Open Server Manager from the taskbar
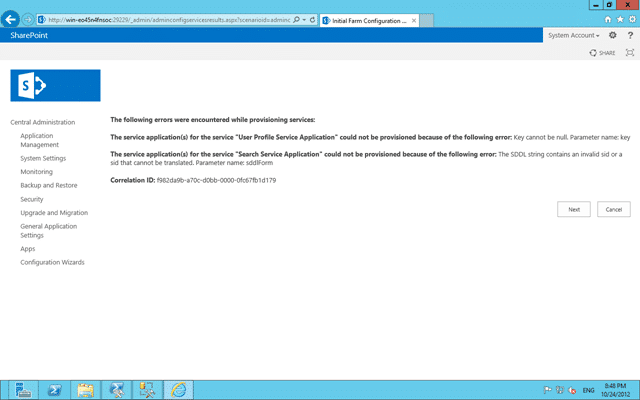The image size is (640, 400). click(x=23, y=390)
